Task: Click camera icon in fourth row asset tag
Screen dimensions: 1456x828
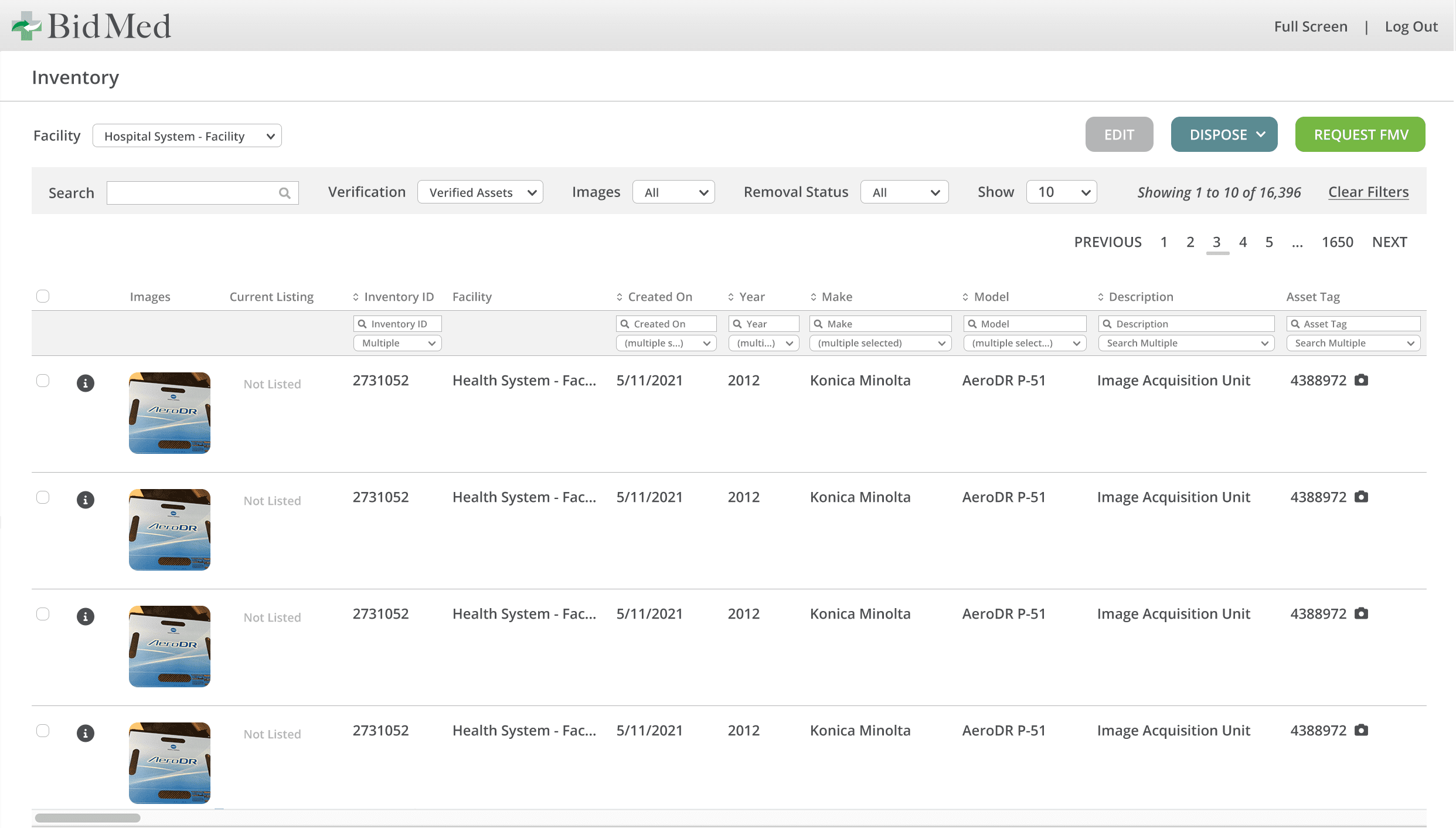Action: 1361,730
